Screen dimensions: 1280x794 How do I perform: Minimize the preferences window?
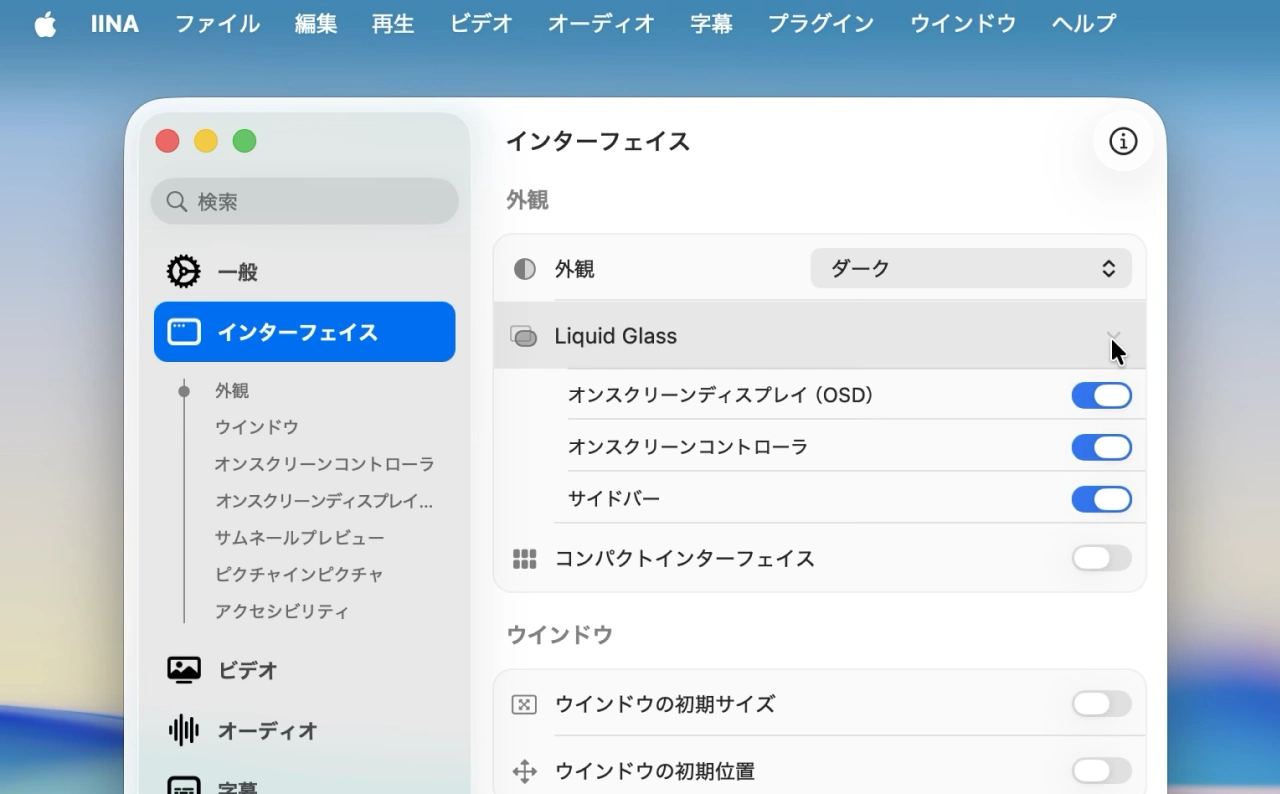click(x=206, y=141)
